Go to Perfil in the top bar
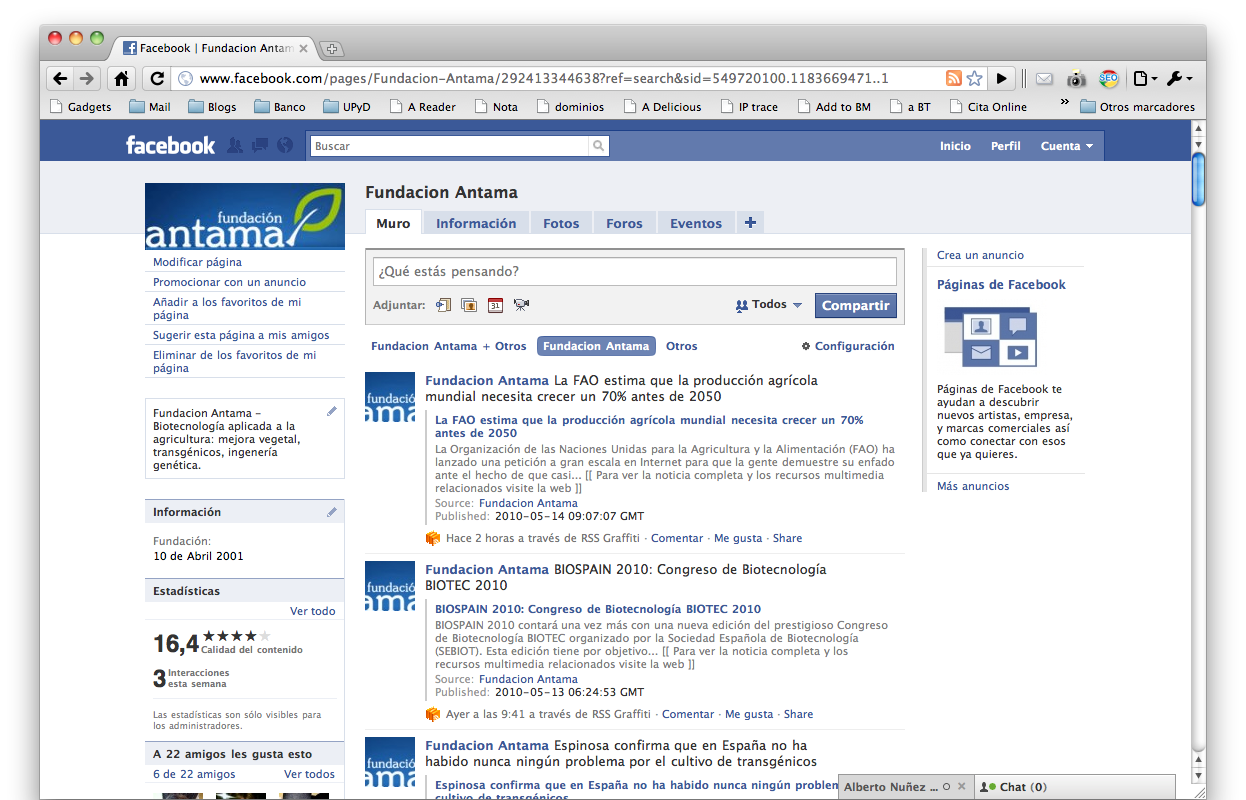 [1006, 146]
